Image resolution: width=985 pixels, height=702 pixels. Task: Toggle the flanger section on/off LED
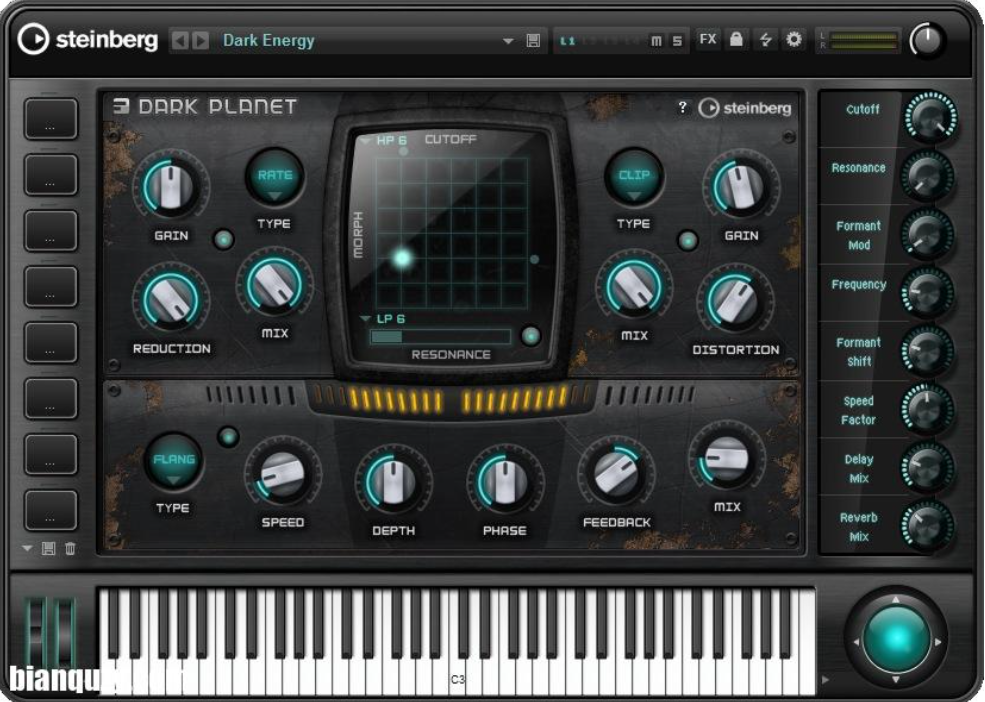coord(229,436)
